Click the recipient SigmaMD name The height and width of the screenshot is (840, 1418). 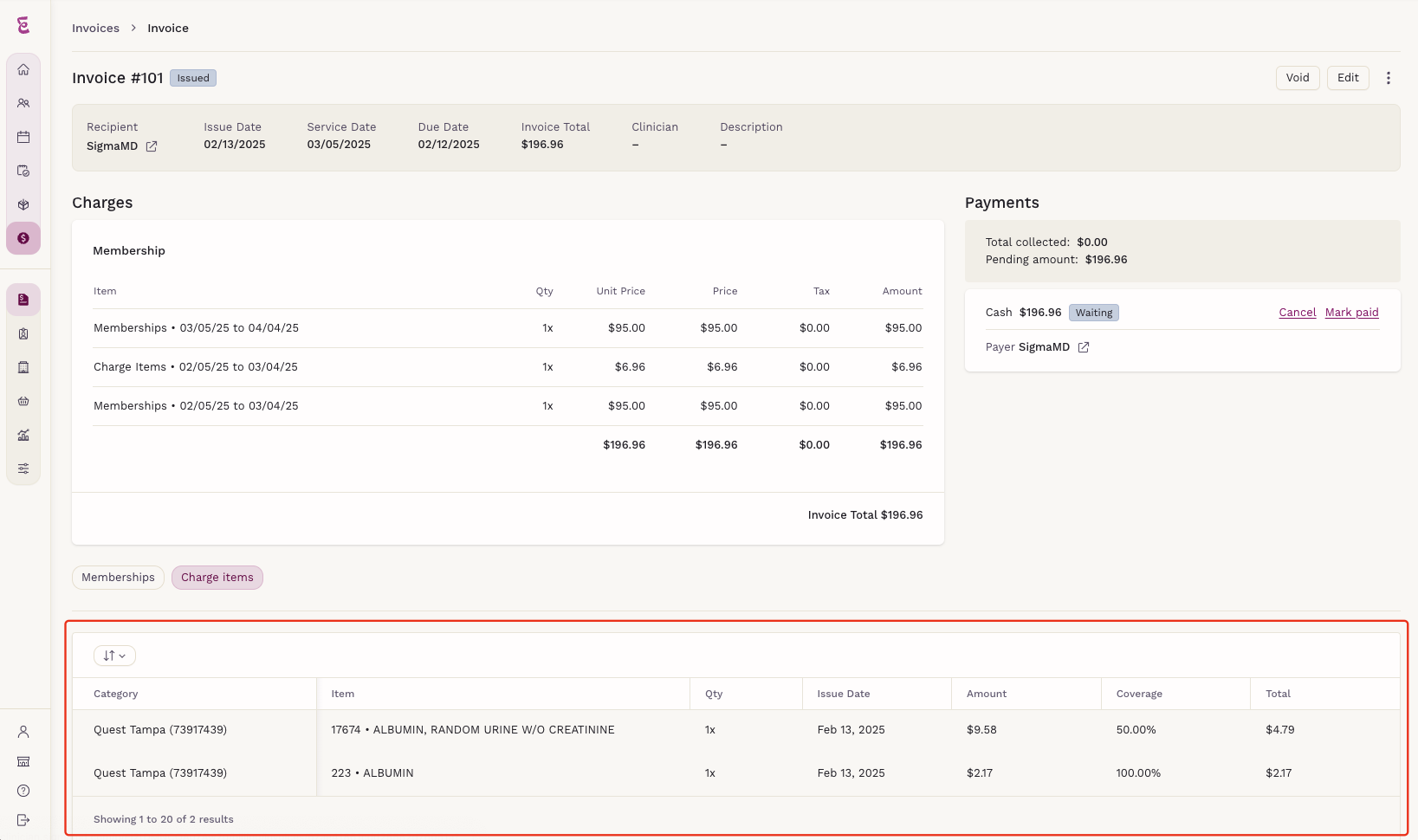click(x=113, y=146)
